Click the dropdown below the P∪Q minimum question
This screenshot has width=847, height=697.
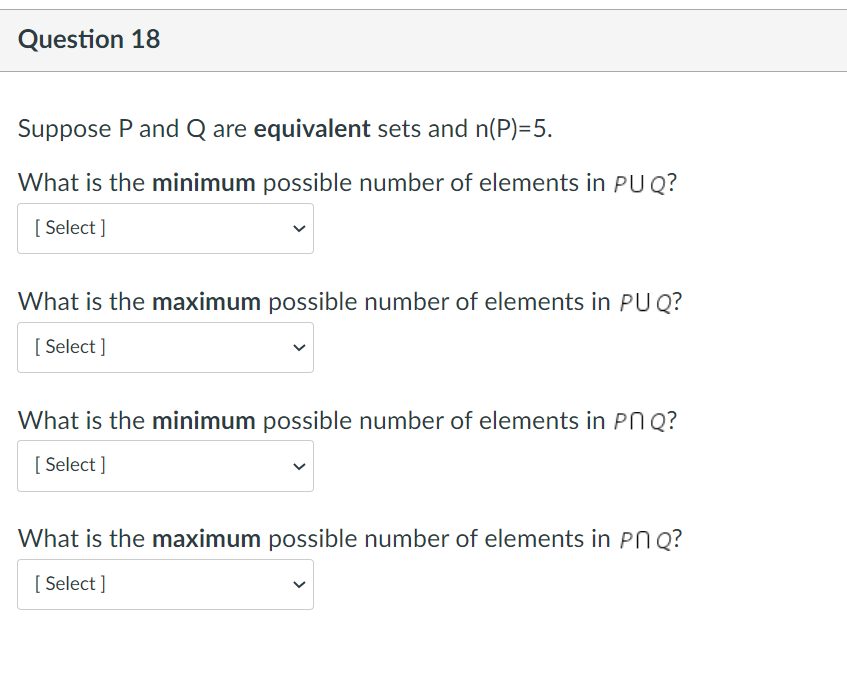(165, 228)
